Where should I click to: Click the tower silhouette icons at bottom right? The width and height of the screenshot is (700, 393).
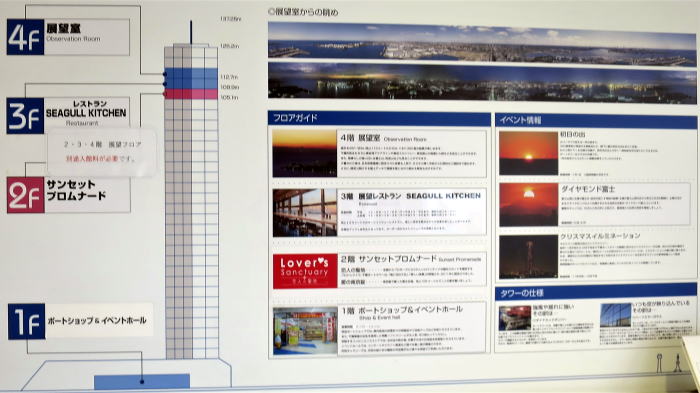point(668,363)
